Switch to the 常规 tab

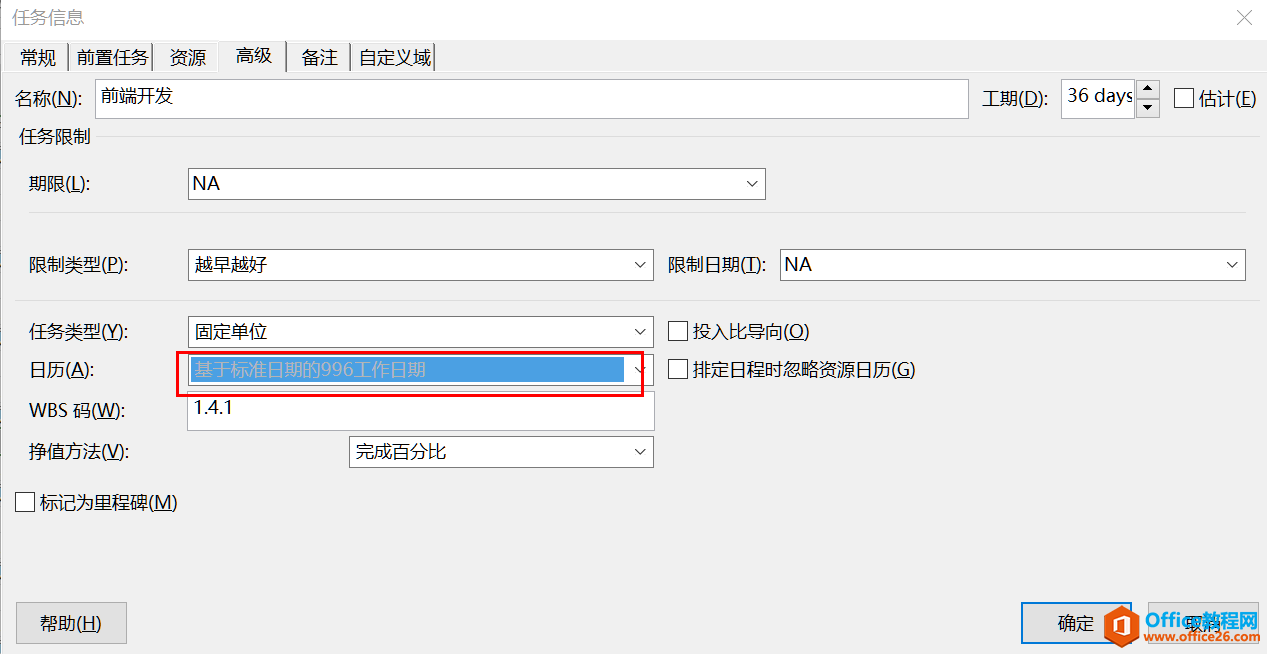[38, 58]
